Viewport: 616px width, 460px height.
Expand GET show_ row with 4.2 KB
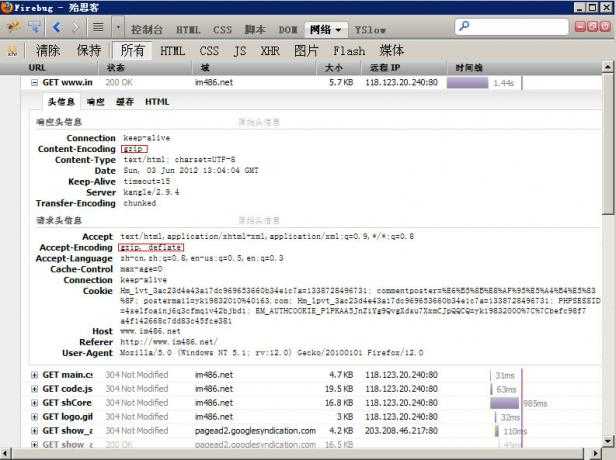click(x=35, y=431)
